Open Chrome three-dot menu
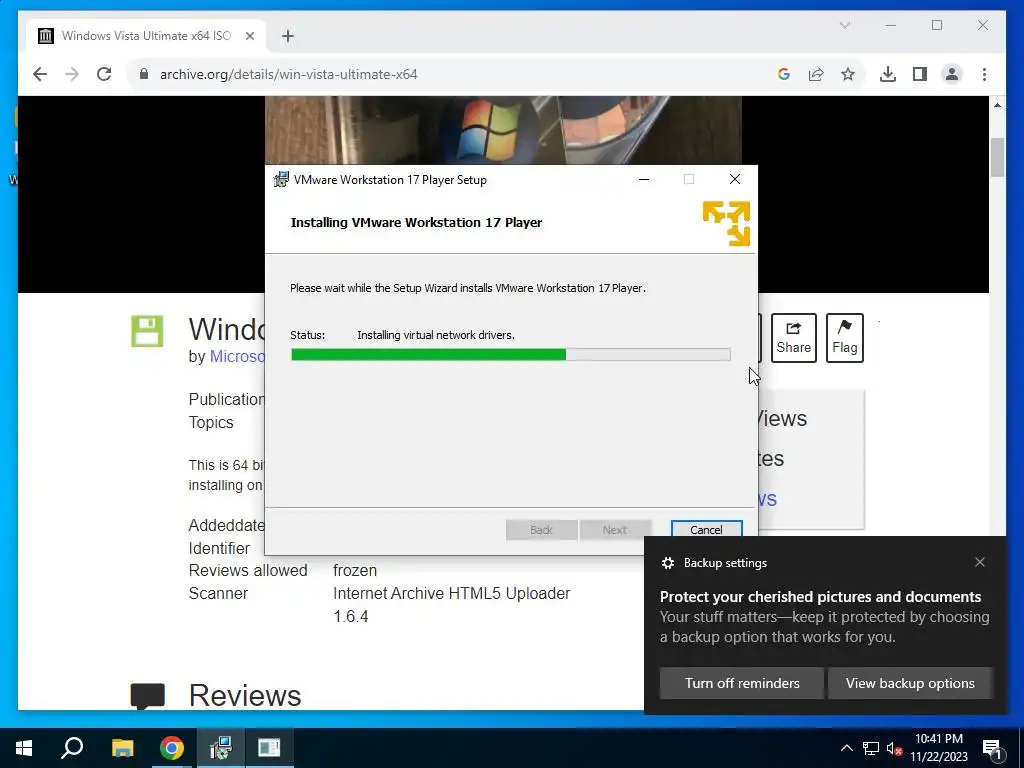The width and height of the screenshot is (1024, 768). (x=984, y=74)
